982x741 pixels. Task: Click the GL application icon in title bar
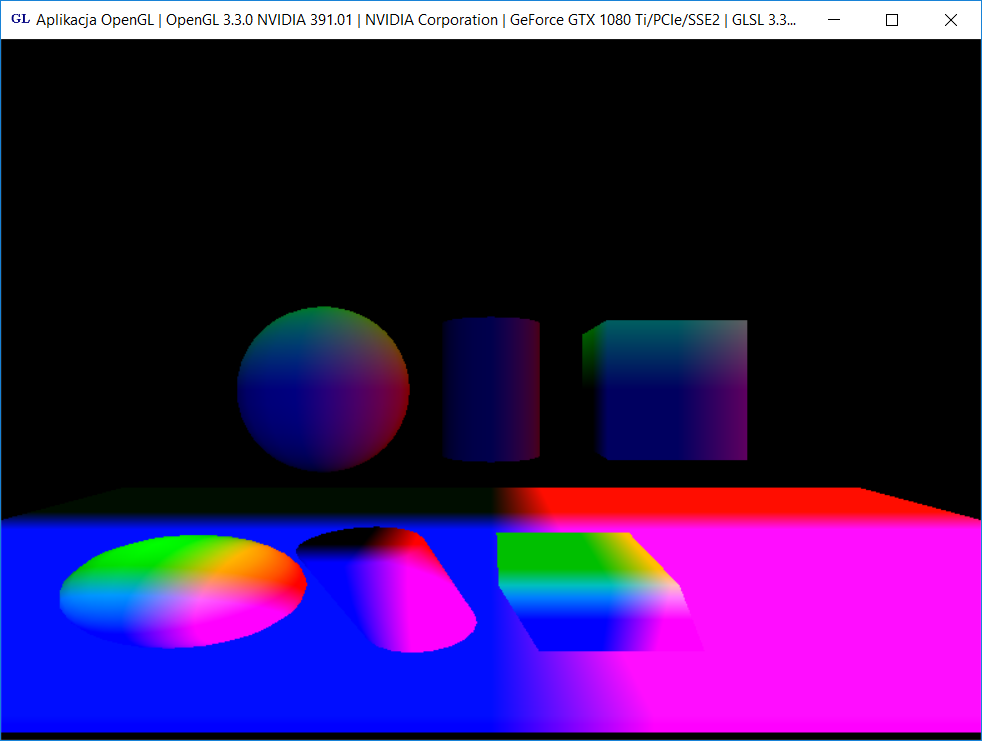[x=19, y=19]
